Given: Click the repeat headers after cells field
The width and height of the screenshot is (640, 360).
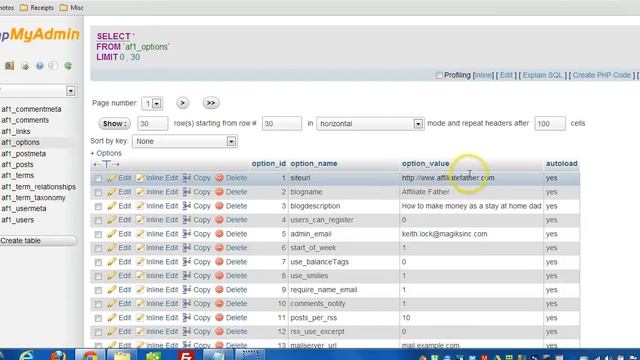Looking at the screenshot, I should coord(550,123).
